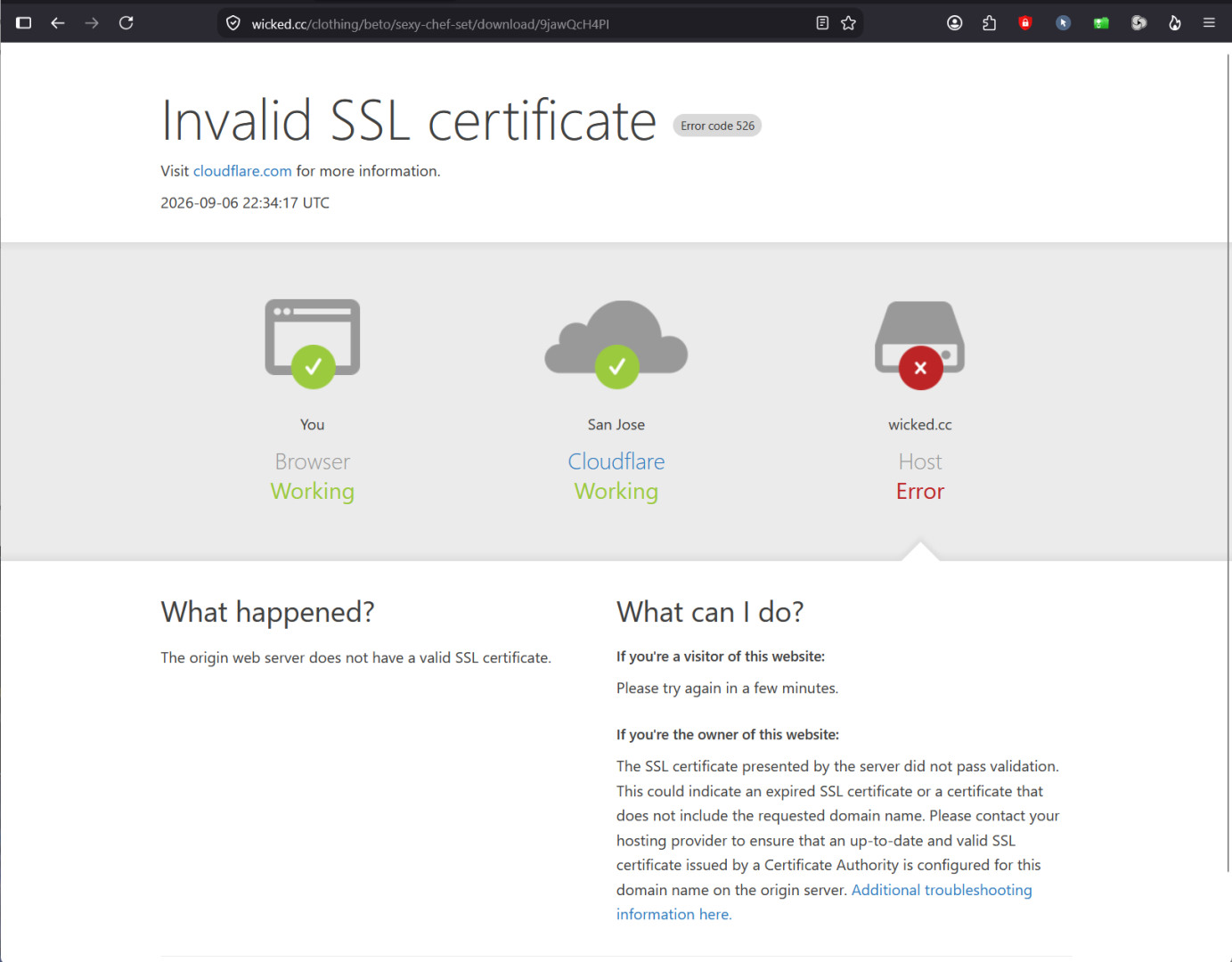Click "If you're the owner of this website:"
The image size is (1232, 962).
[x=728, y=735]
